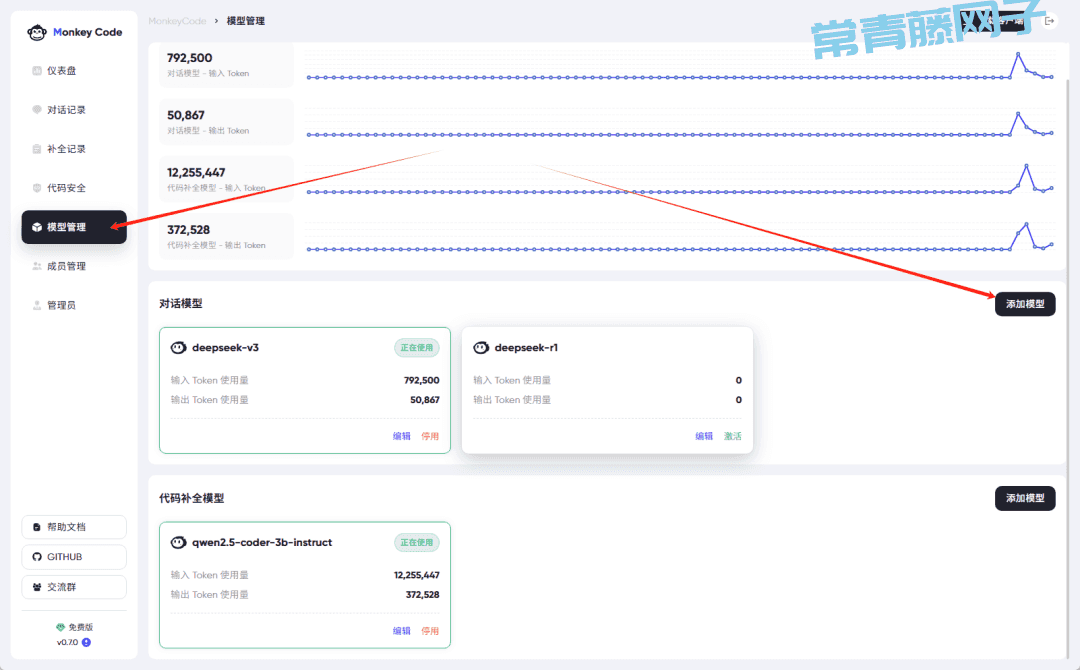Click the 12,255,447 代码补全模型 输入 Token stat card
Screen dimensions: 1080x670
(226, 179)
